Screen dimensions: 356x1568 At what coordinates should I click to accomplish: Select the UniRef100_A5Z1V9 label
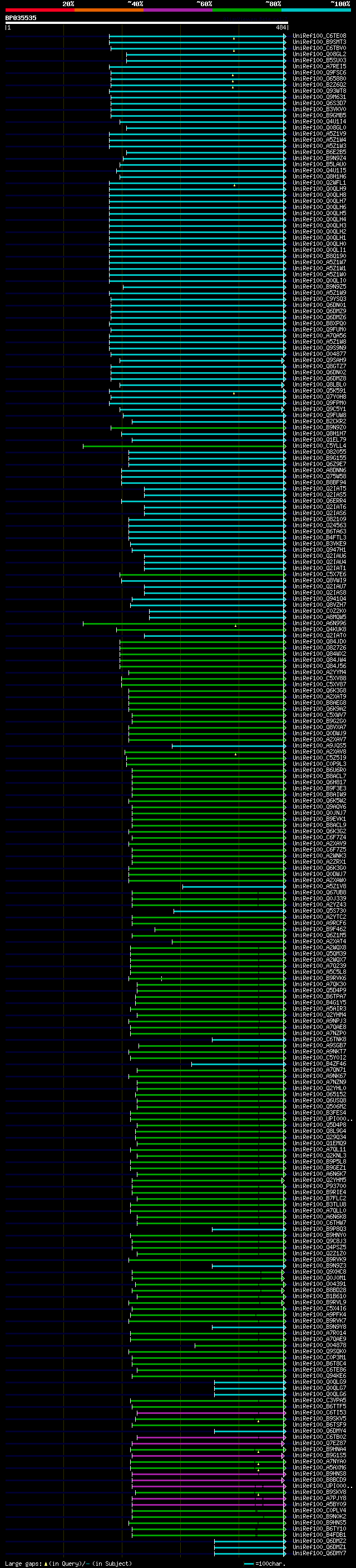tap(319, 134)
